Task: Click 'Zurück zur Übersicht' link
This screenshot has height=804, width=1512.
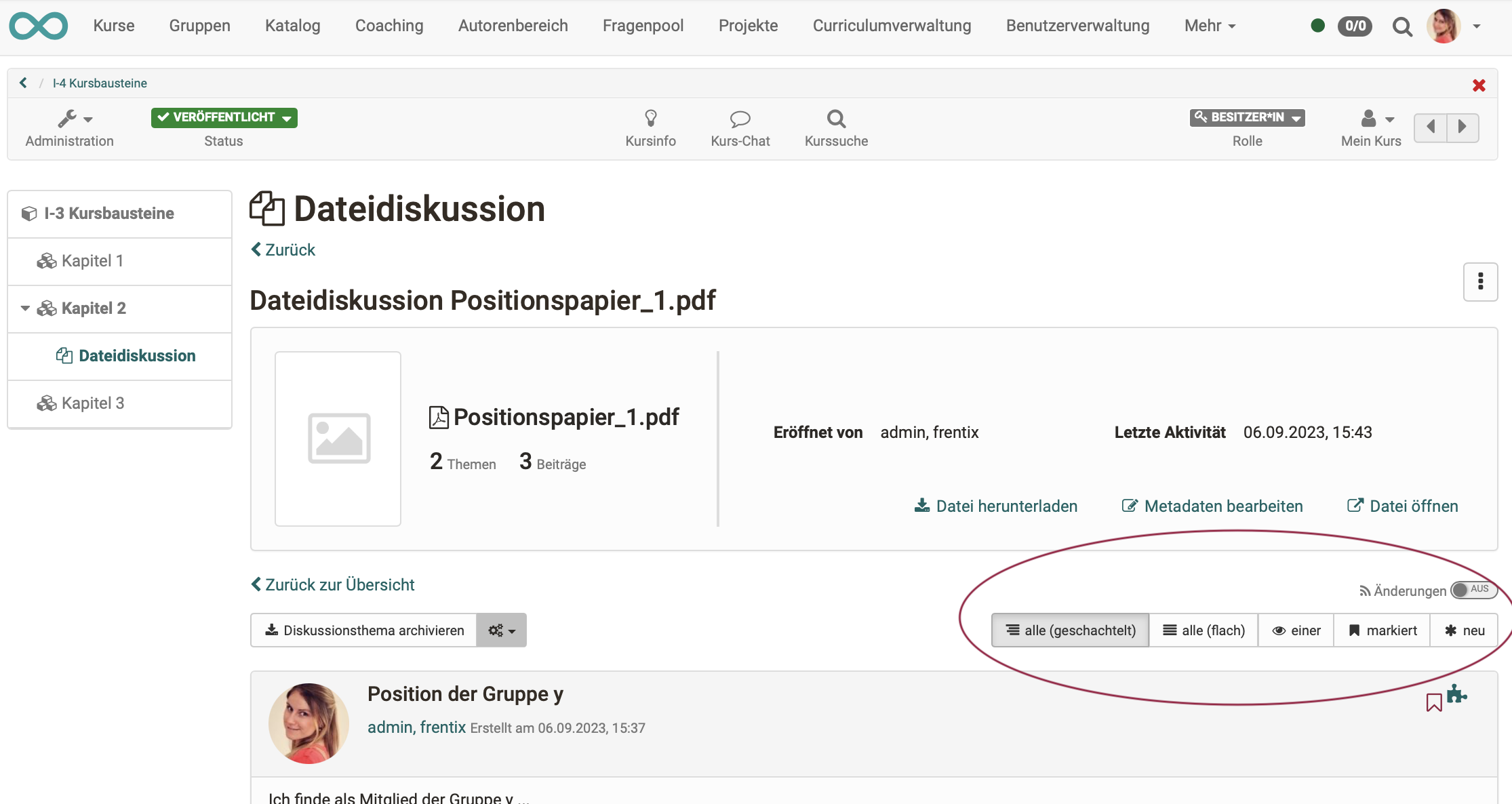Action: [332, 585]
